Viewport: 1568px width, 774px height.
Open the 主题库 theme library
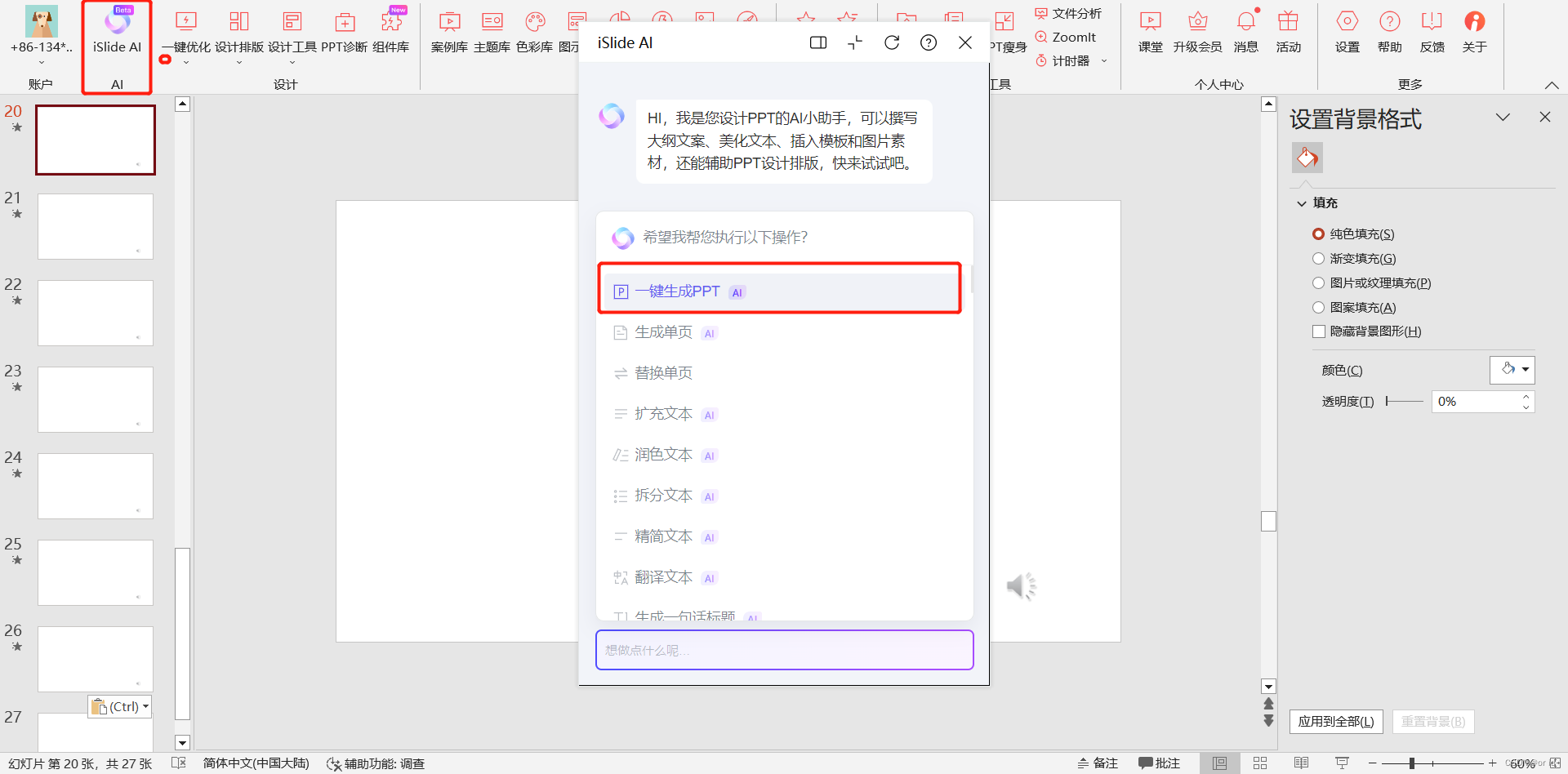coord(492,33)
